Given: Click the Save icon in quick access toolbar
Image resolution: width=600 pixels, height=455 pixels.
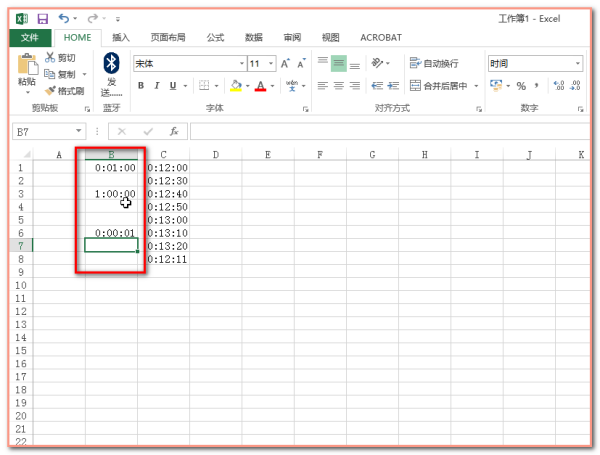Looking at the screenshot, I should tap(42, 19).
